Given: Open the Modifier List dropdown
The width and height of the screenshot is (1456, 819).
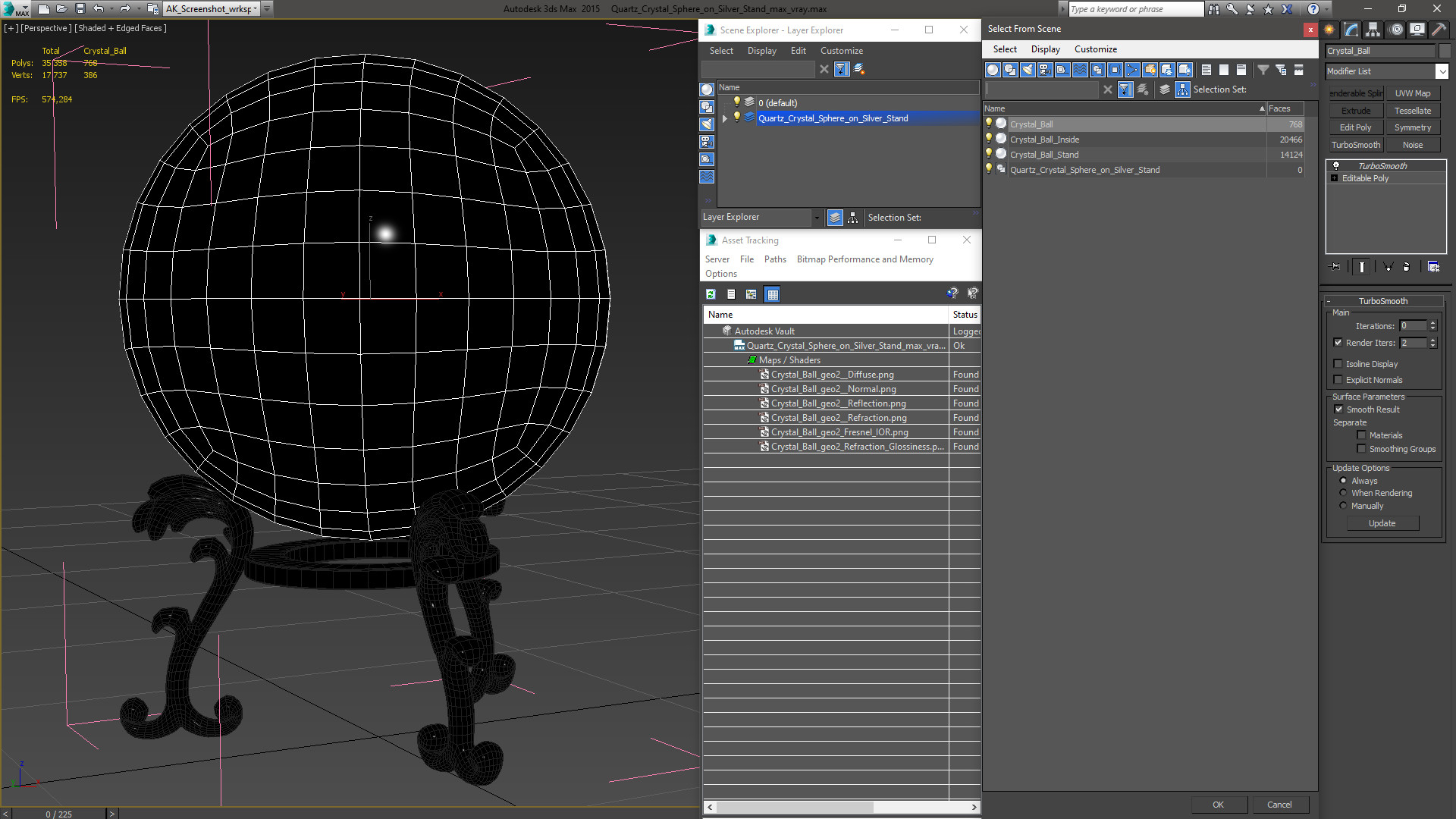Looking at the screenshot, I should coord(1441,71).
